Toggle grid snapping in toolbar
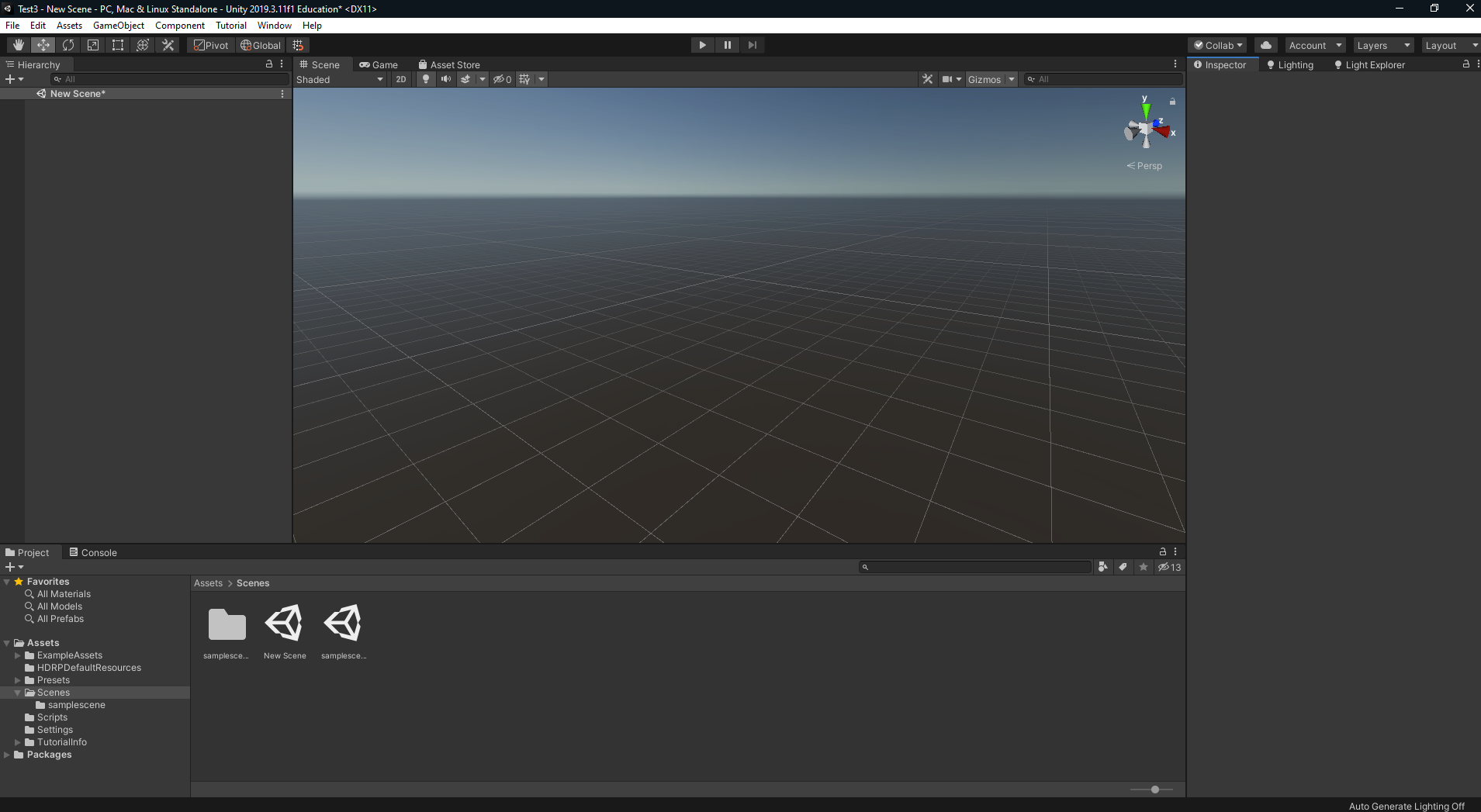1481x812 pixels. [298, 45]
